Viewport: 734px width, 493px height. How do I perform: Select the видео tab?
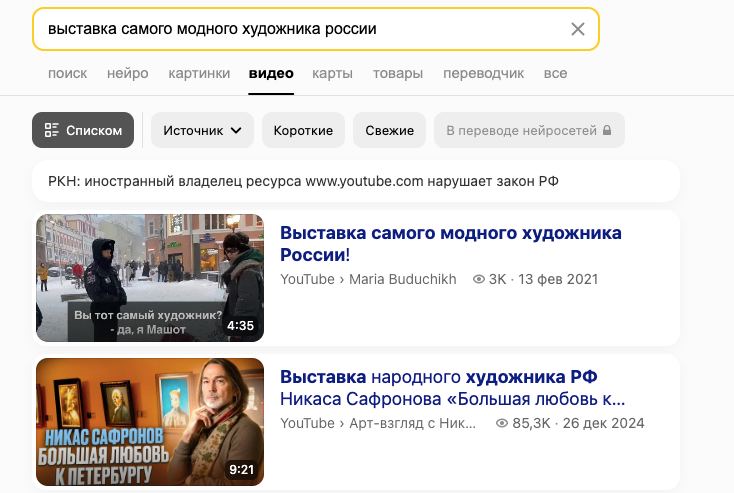point(271,74)
